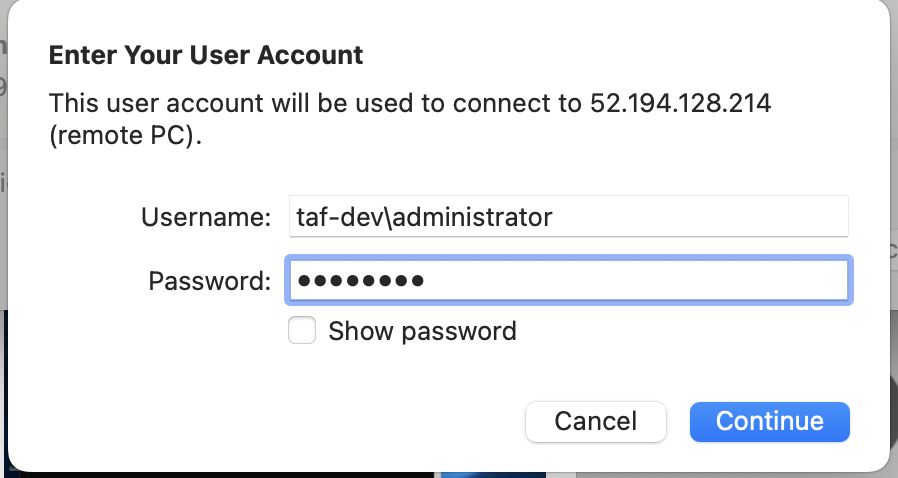Click the "(remote PC)" text
This screenshot has height=478, width=898.
click(125, 135)
